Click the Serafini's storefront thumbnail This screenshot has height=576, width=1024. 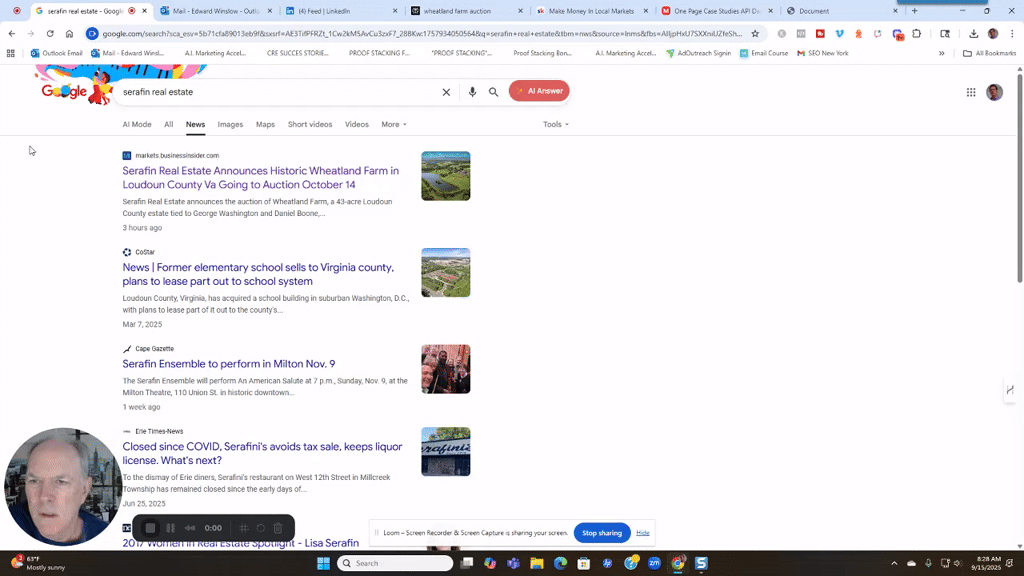[445, 451]
